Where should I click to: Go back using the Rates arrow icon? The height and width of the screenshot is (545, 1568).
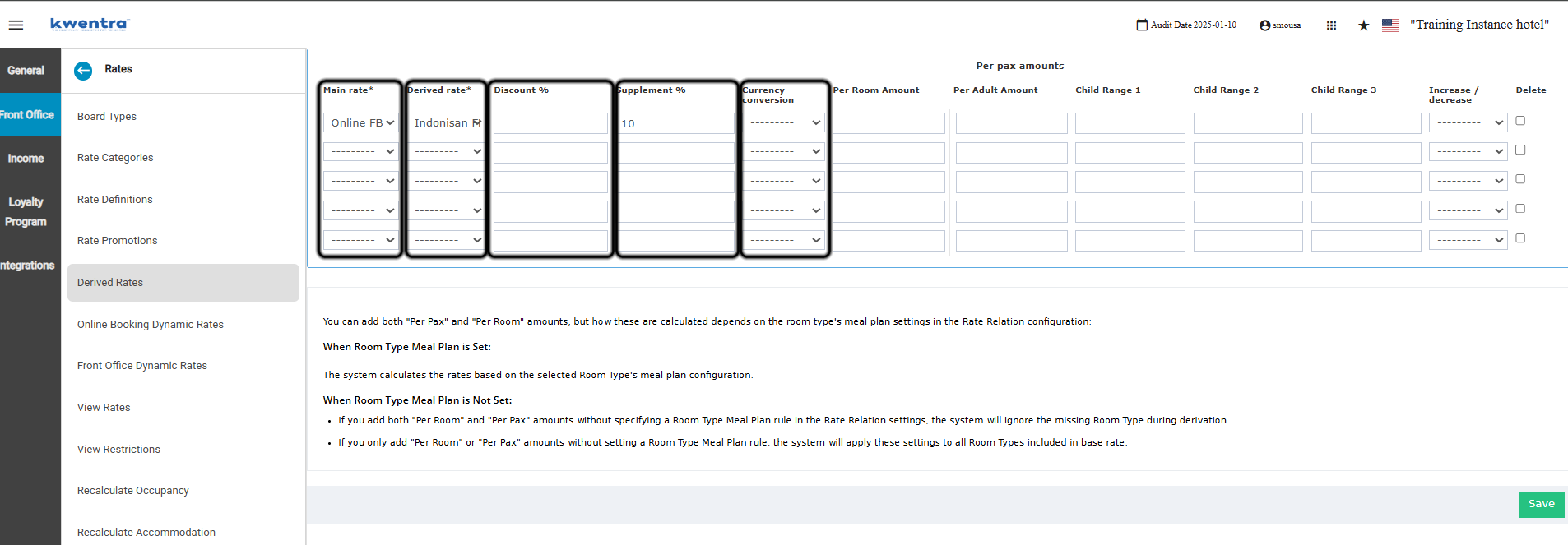point(83,71)
